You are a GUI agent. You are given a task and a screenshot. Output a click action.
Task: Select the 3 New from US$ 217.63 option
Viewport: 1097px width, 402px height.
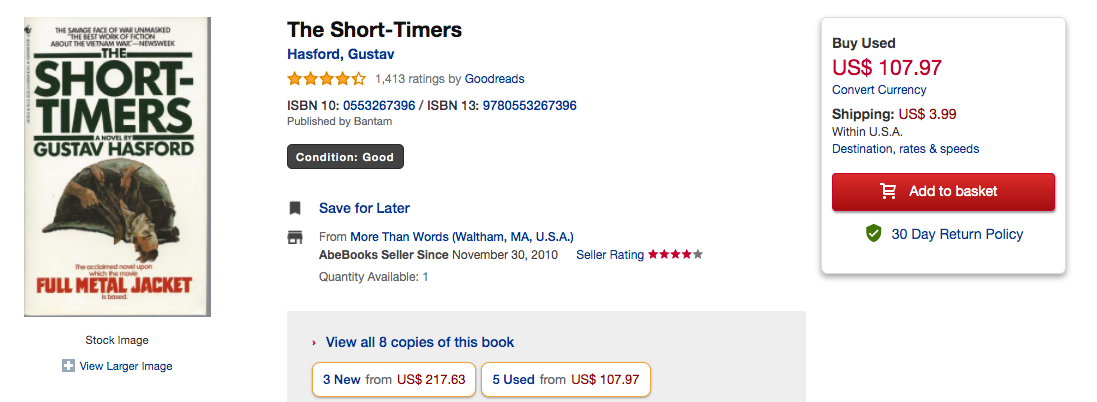393,380
